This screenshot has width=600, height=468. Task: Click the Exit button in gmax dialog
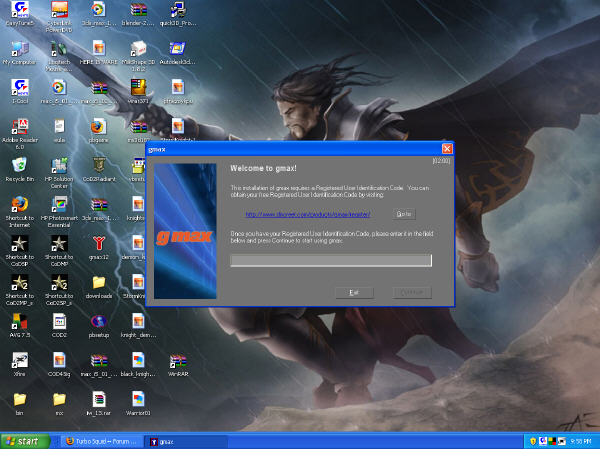pyautogui.click(x=354, y=293)
